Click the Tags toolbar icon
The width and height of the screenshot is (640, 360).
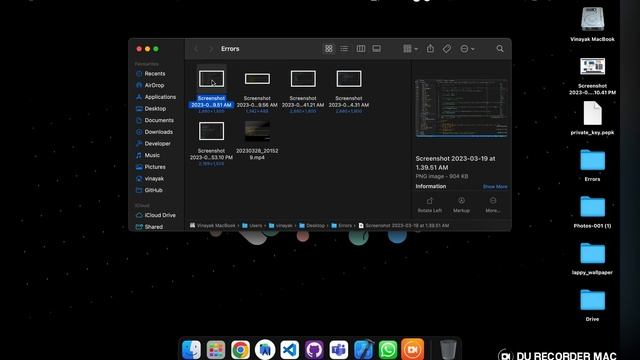click(447, 49)
